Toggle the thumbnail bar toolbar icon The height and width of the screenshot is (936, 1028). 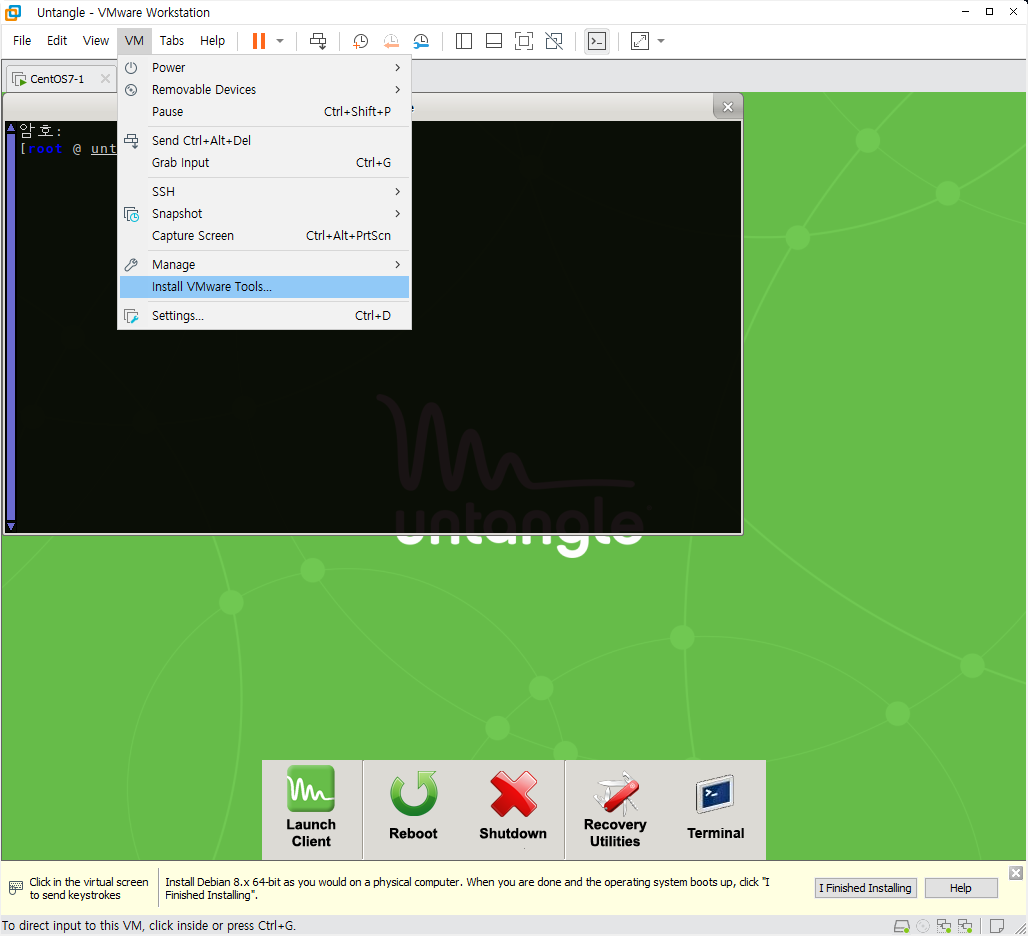(x=494, y=41)
